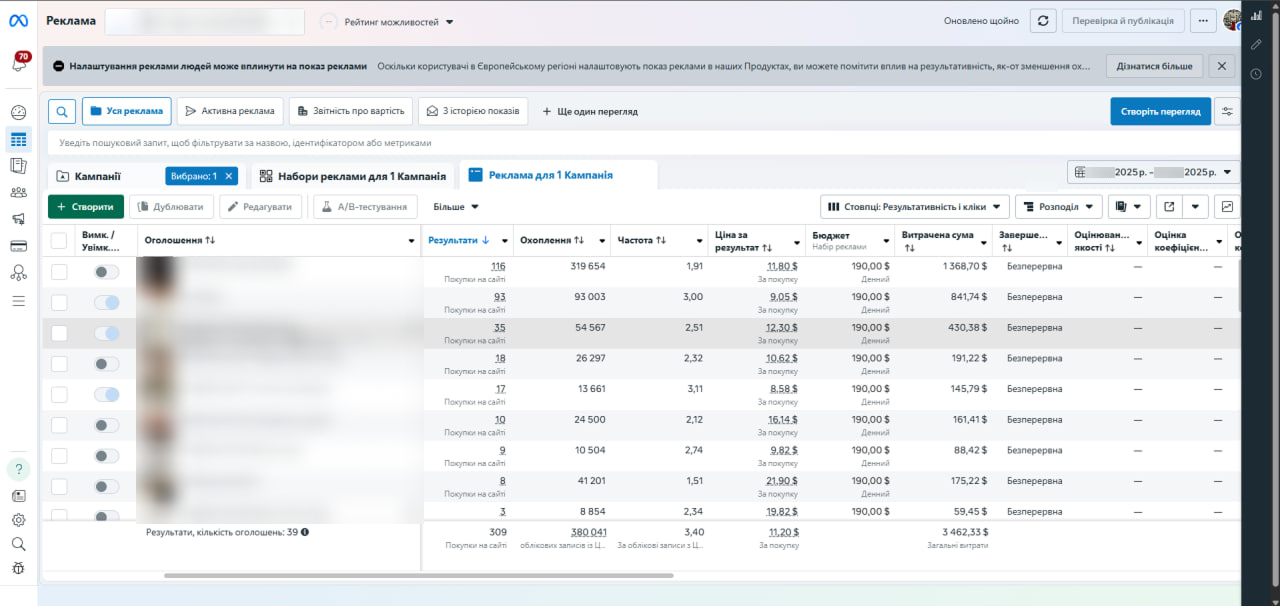1280x606 pixels.
Task: Open the date range picker dropdown
Action: tap(1154, 172)
